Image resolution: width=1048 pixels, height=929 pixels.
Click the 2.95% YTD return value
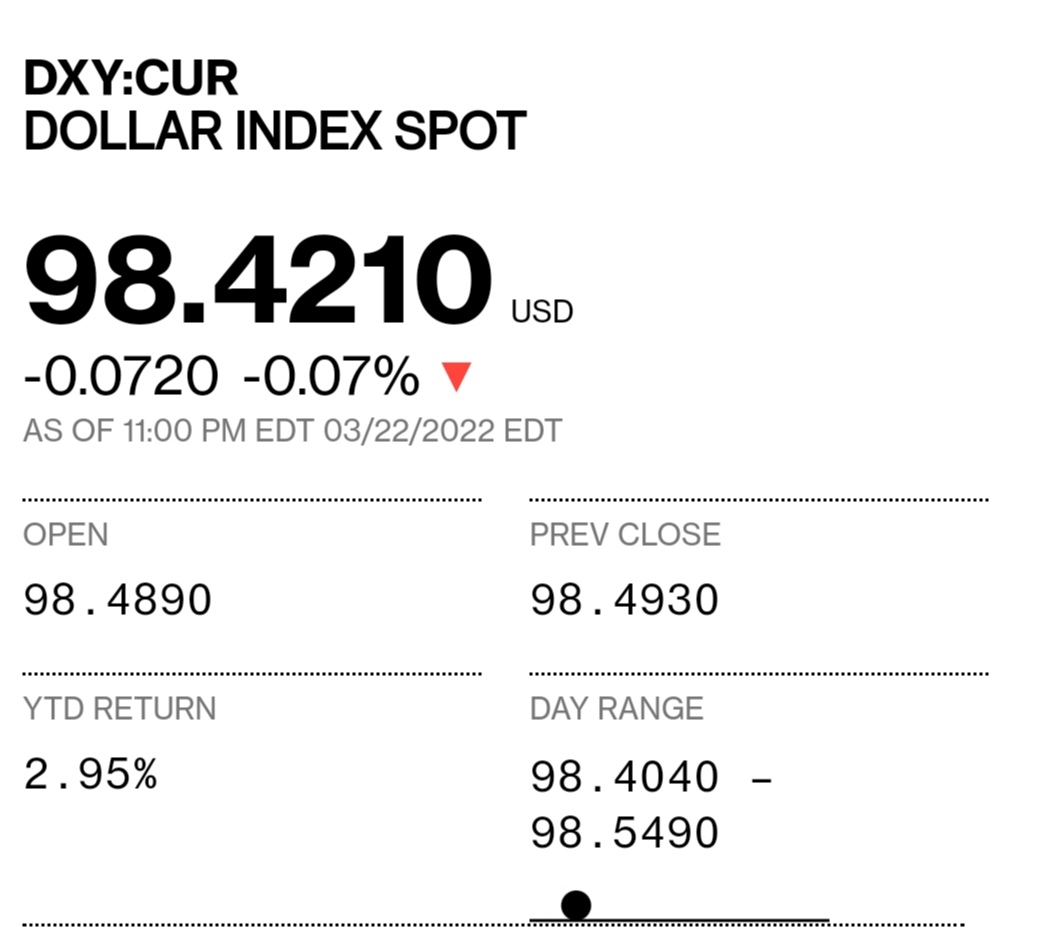point(90,774)
